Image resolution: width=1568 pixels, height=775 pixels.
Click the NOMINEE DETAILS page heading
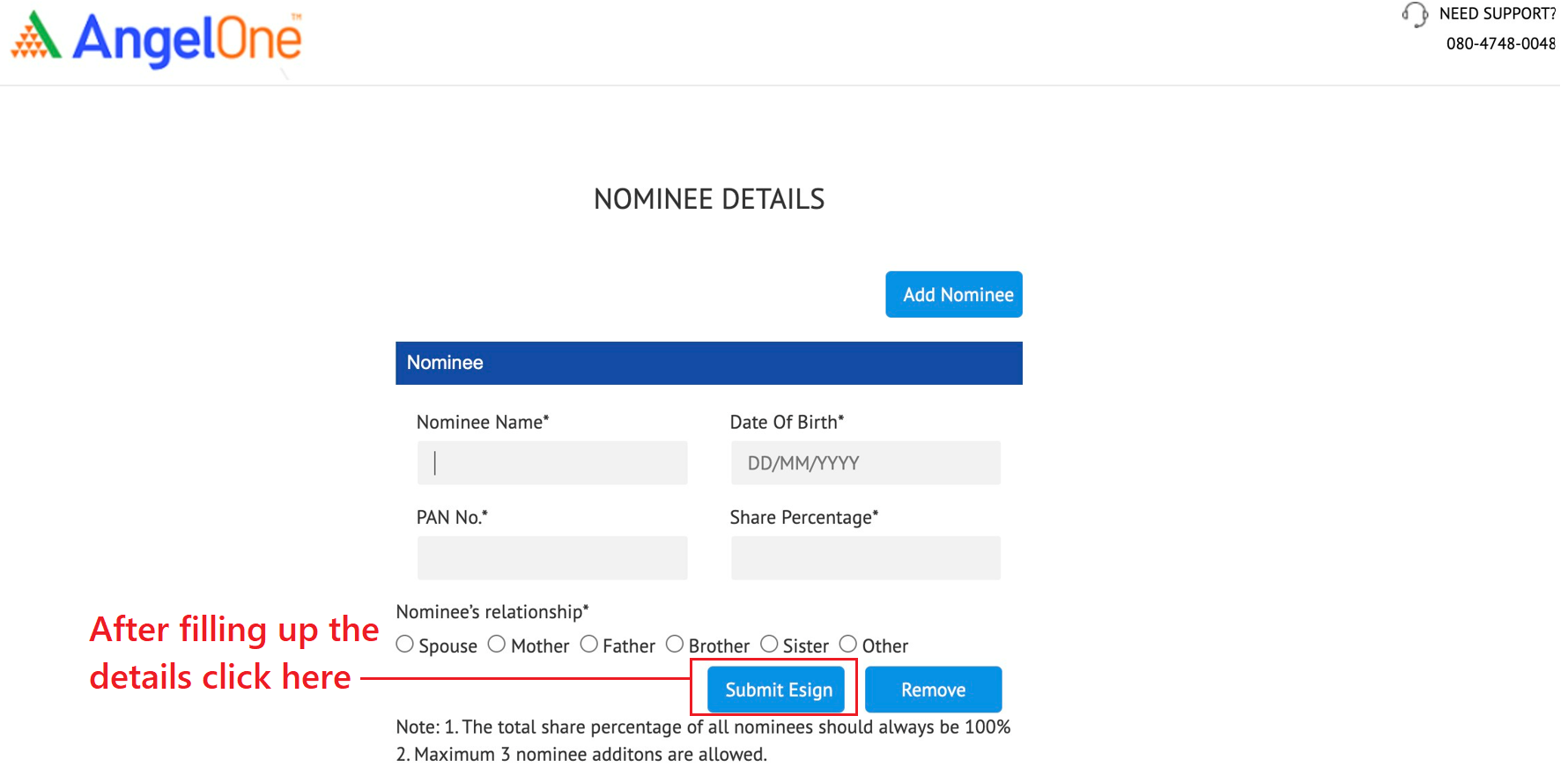tap(709, 199)
